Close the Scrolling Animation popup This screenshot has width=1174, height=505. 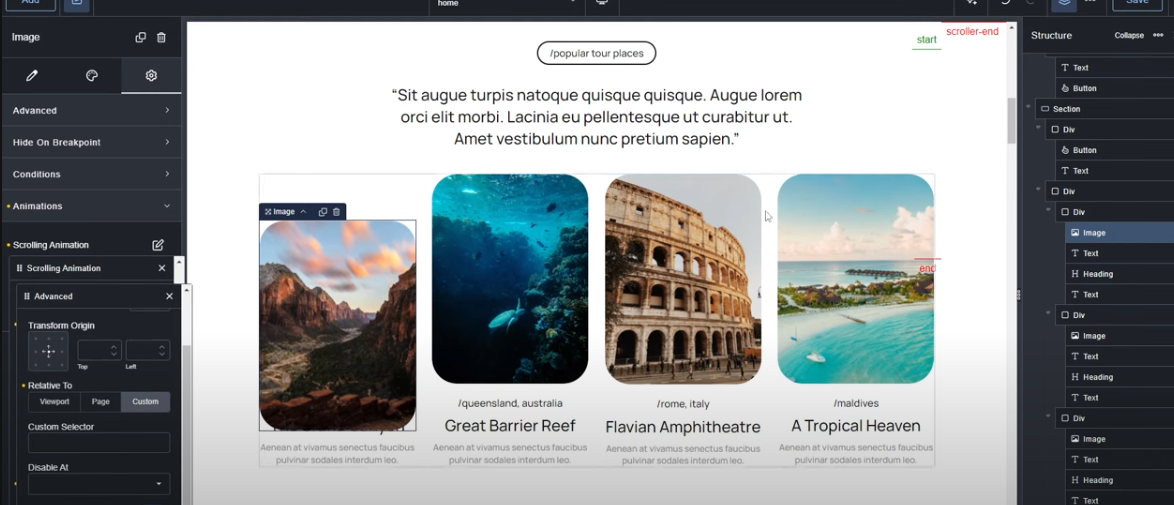(162, 268)
